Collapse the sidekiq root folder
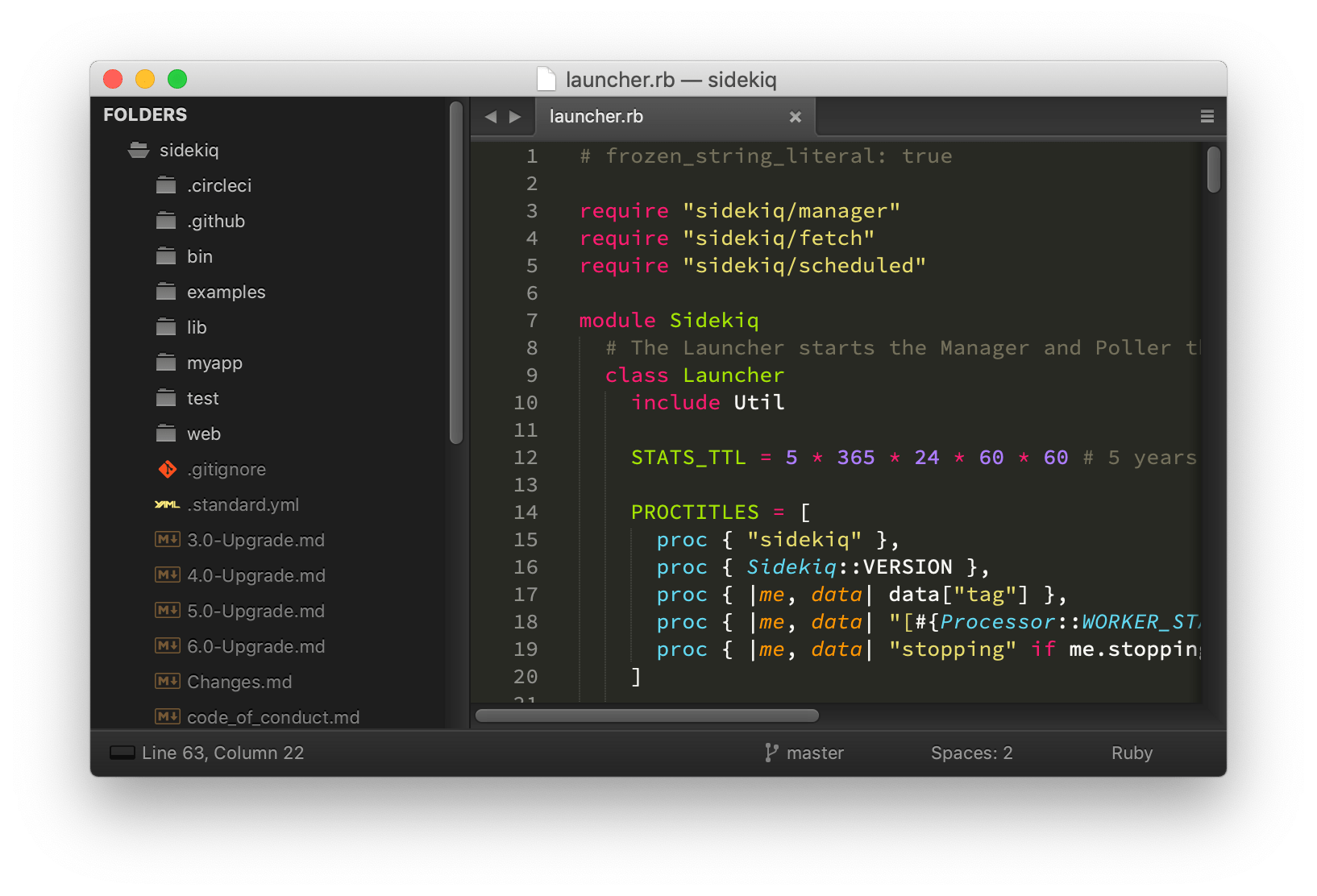This screenshot has width=1317, height=896. [x=189, y=150]
